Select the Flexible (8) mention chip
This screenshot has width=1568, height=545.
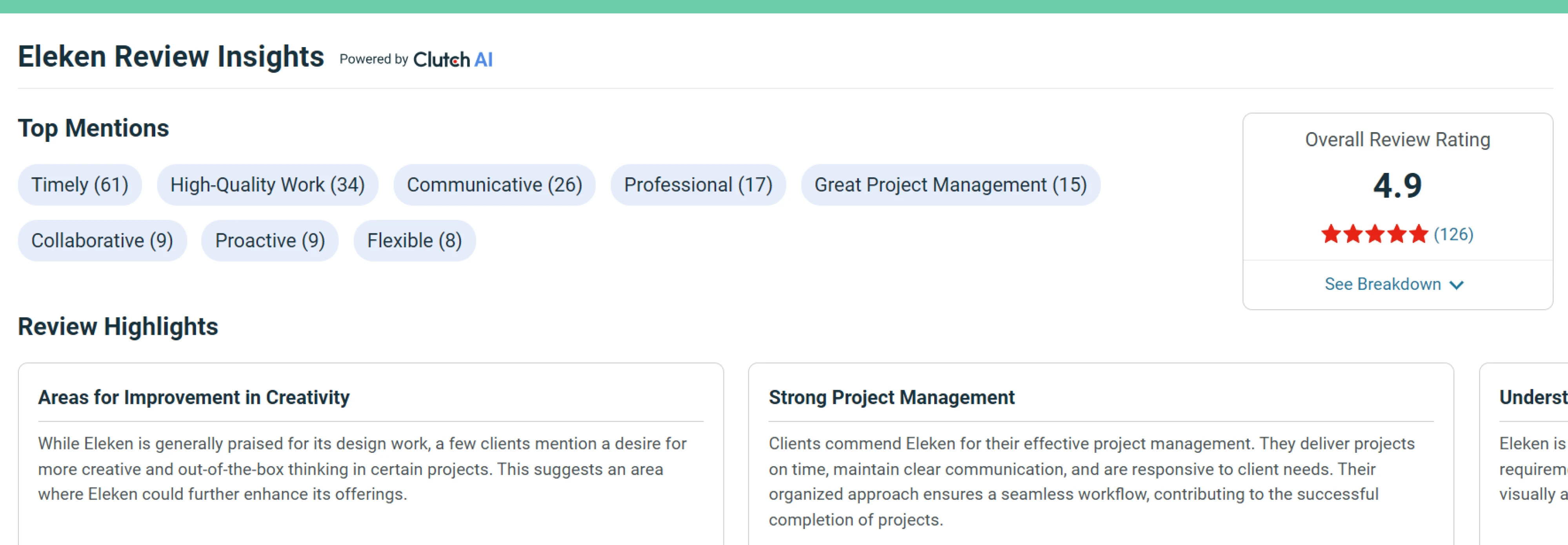click(x=415, y=241)
